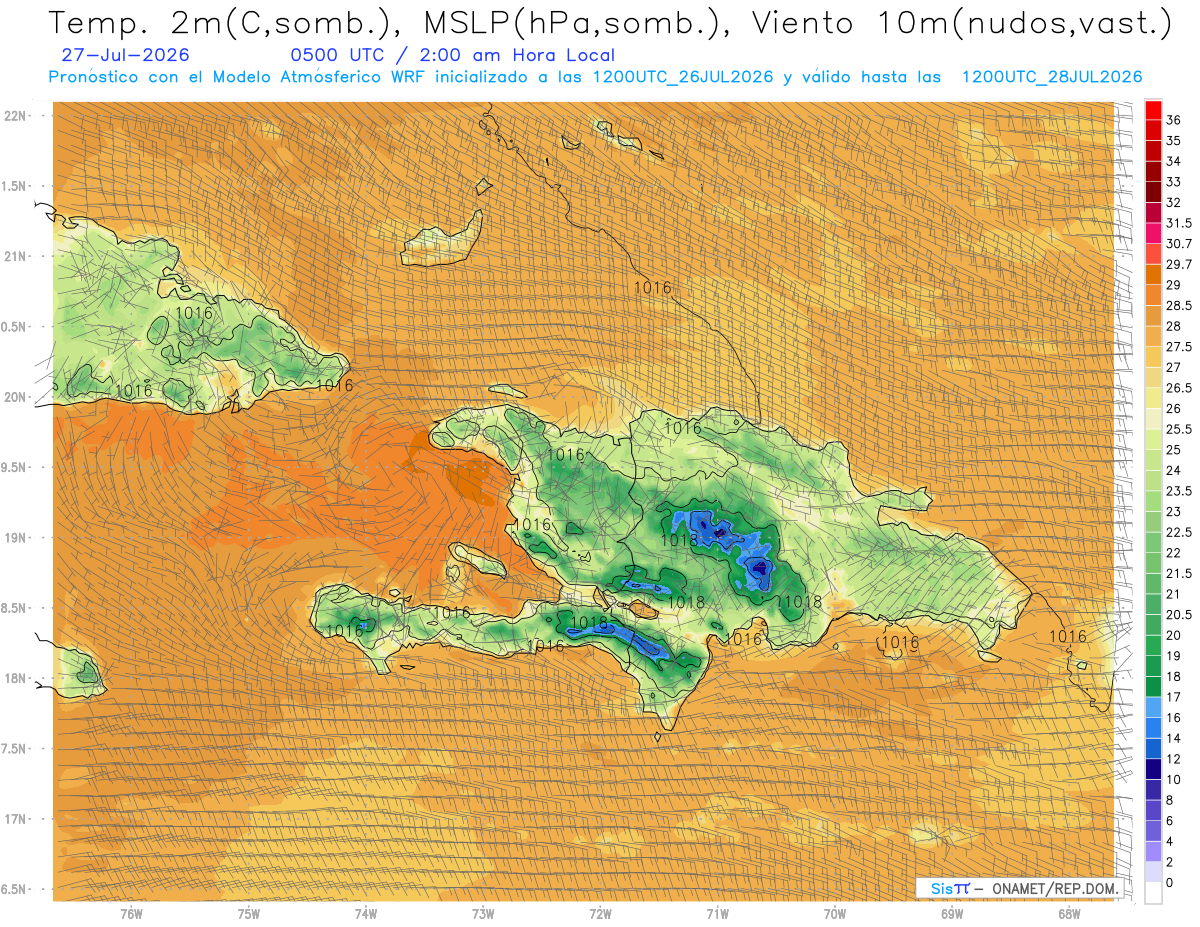Click the legend value "8"
The image size is (1200, 927).
[x=1170, y=800]
